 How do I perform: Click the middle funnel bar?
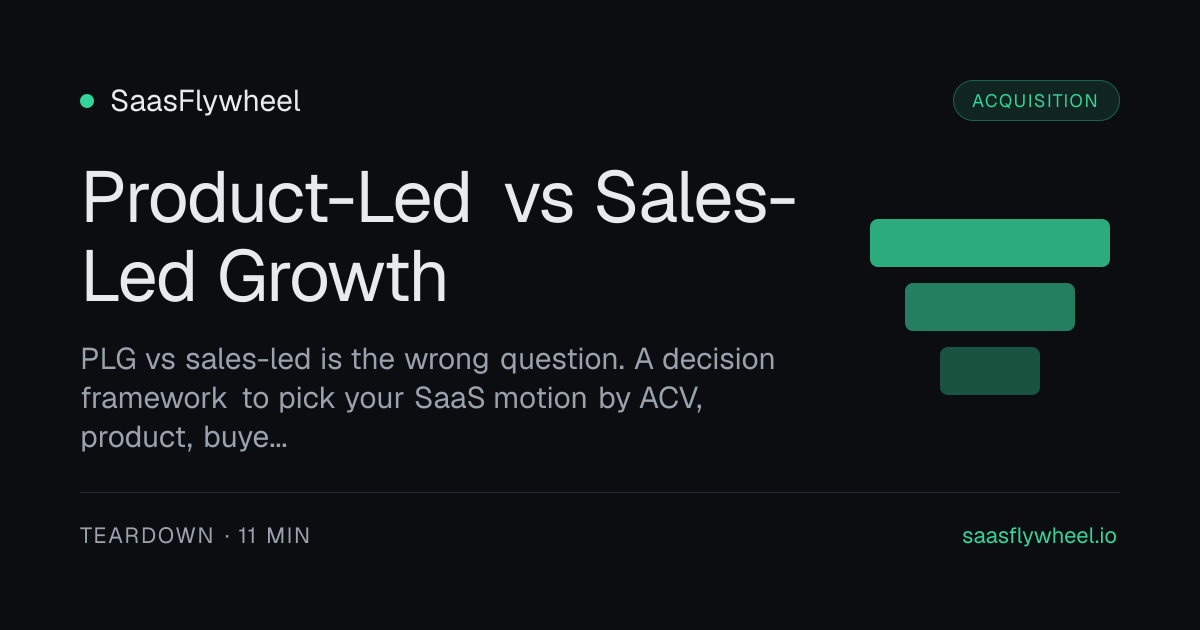coord(990,307)
